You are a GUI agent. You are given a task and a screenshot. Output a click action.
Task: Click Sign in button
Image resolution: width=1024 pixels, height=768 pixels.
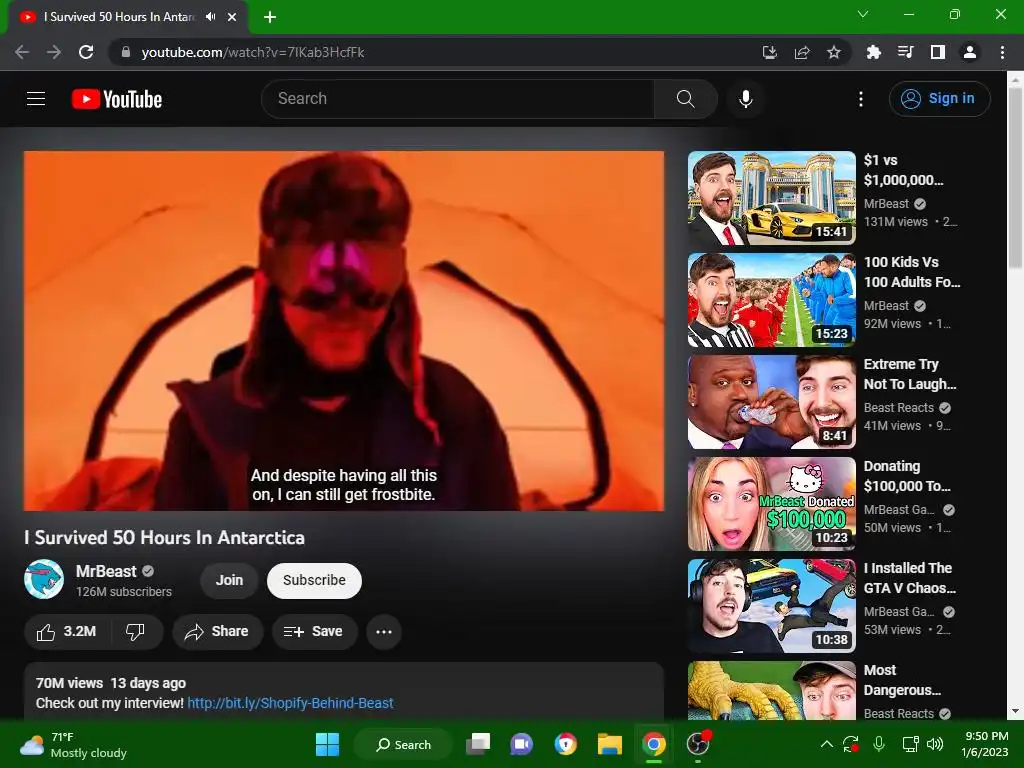[x=939, y=99]
